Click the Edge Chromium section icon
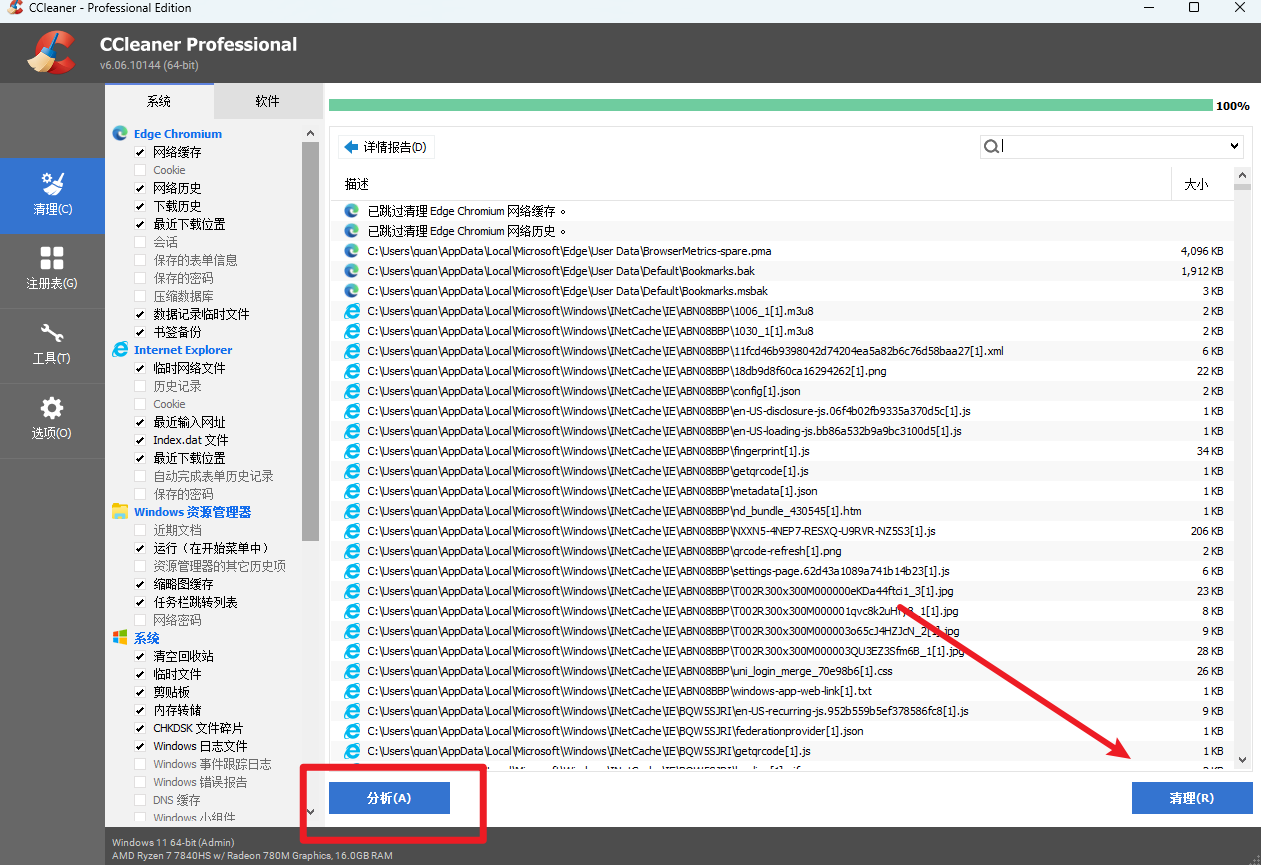Viewport: 1261px width, 865px height. pos(120,133)
